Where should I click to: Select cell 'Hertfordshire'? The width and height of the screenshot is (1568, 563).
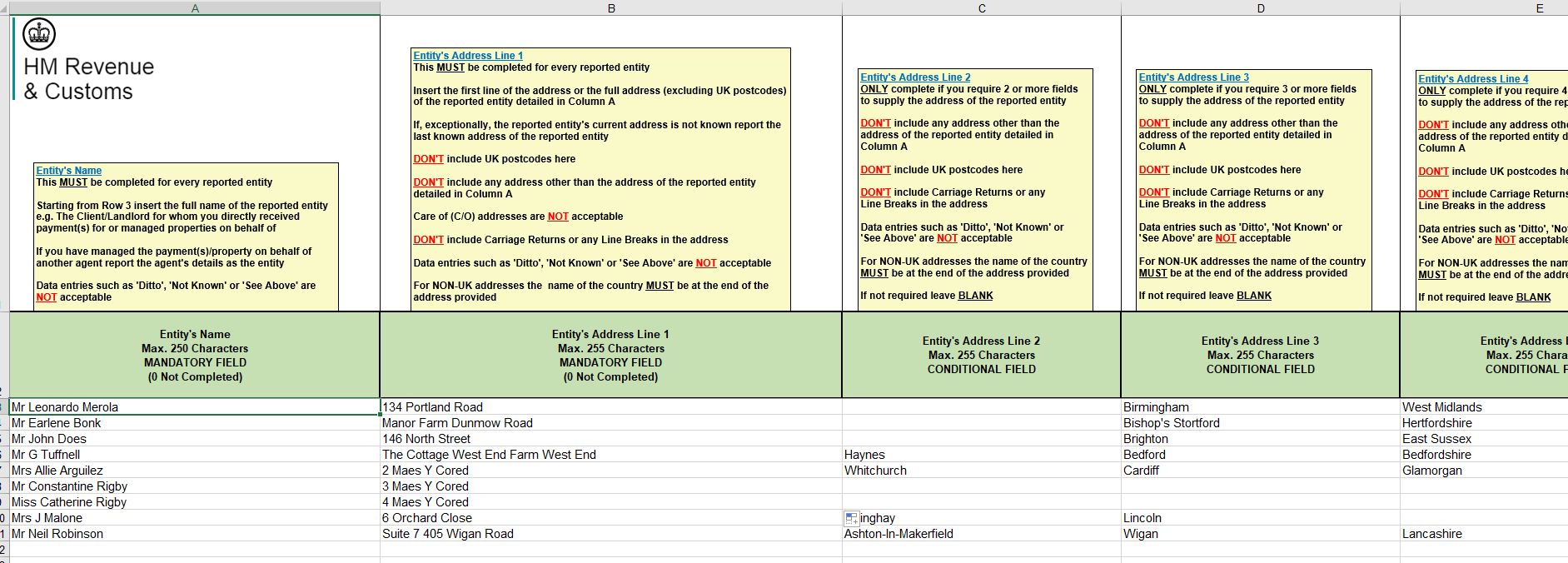[x=1484, y=423]
